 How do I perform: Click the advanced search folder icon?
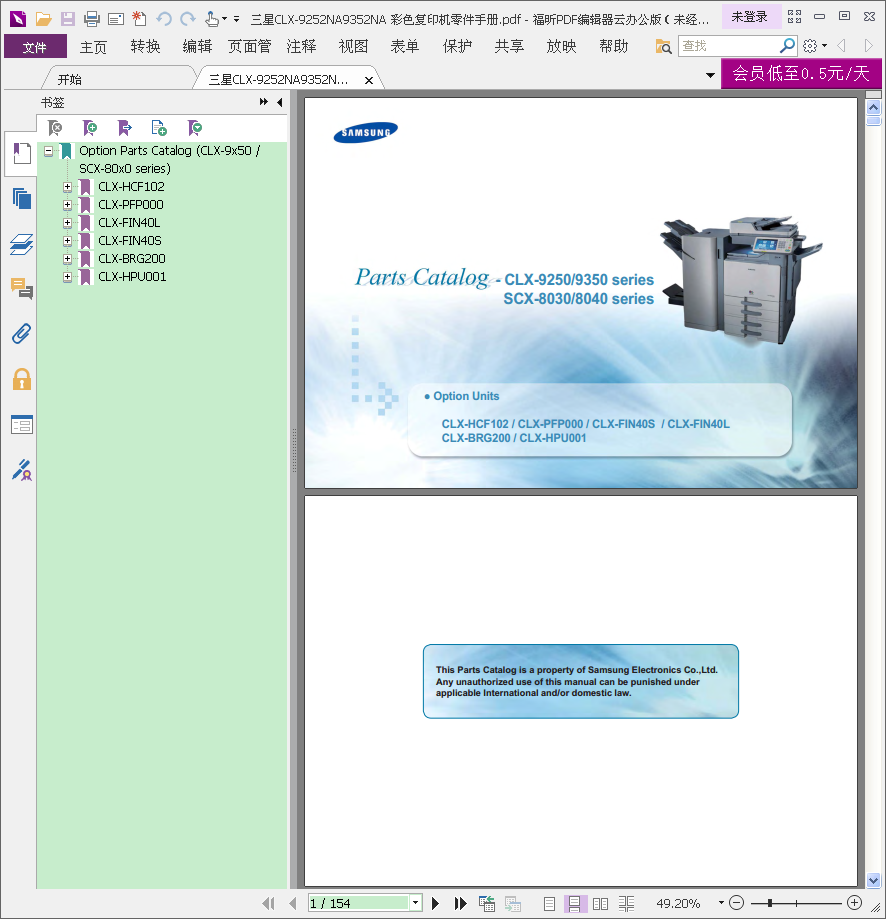pos(663,46)
